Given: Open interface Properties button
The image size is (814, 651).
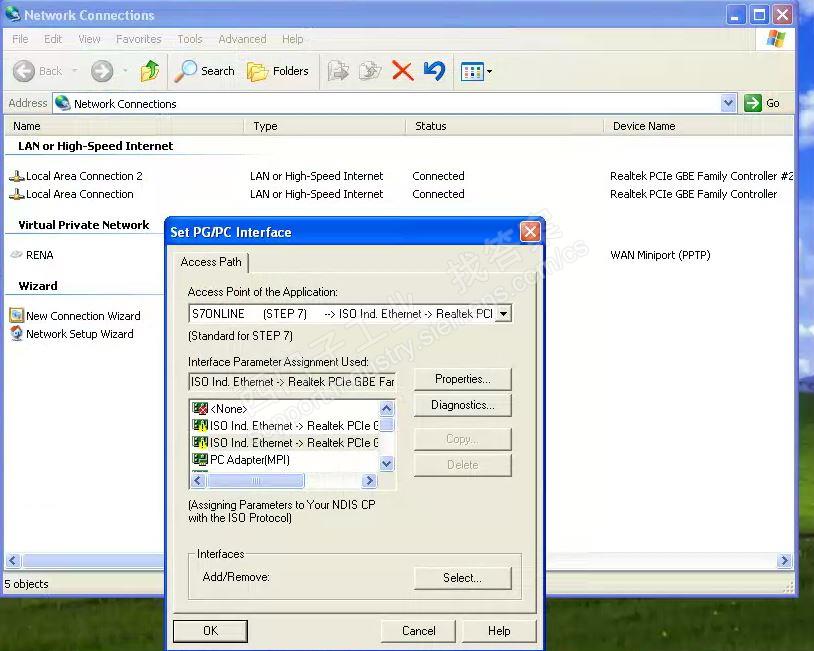Looking at the screenshot, I should coord(463,379).
